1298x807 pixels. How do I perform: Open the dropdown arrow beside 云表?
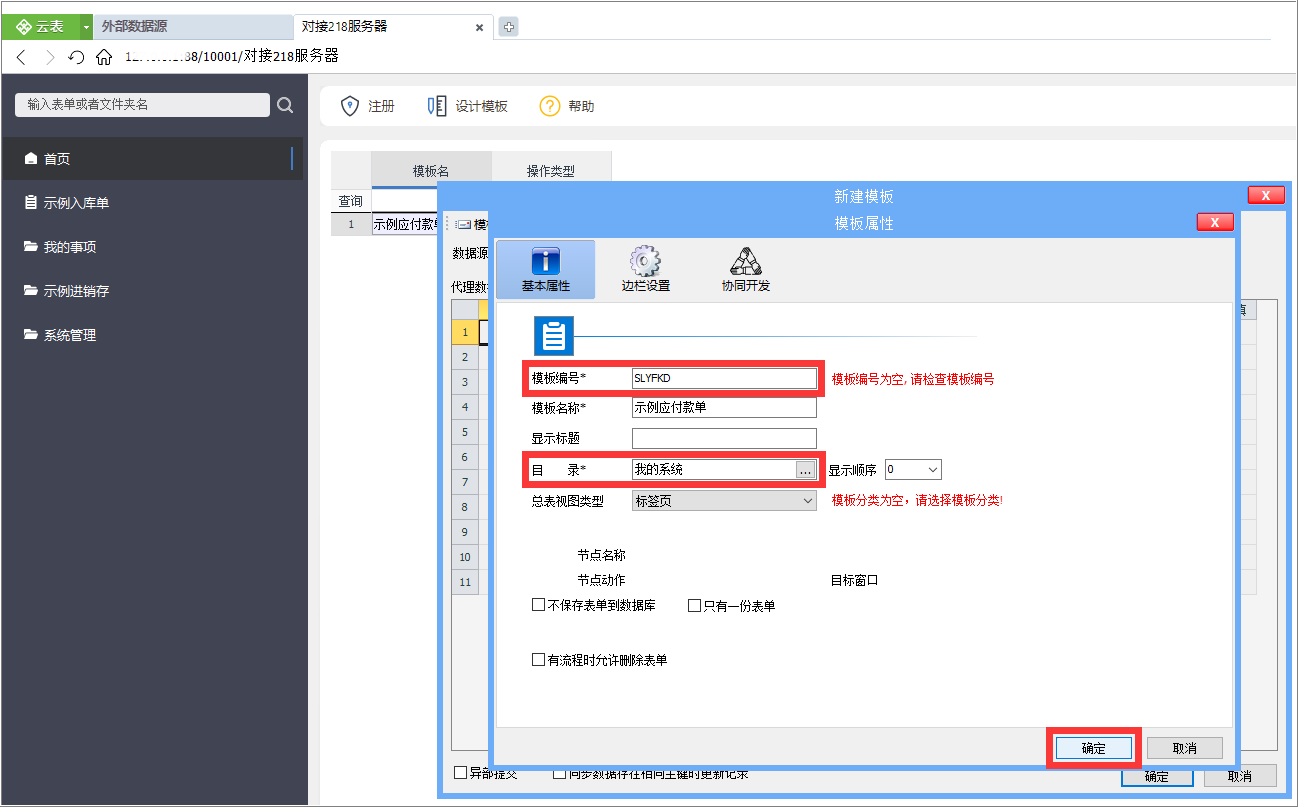coord(86,27)
